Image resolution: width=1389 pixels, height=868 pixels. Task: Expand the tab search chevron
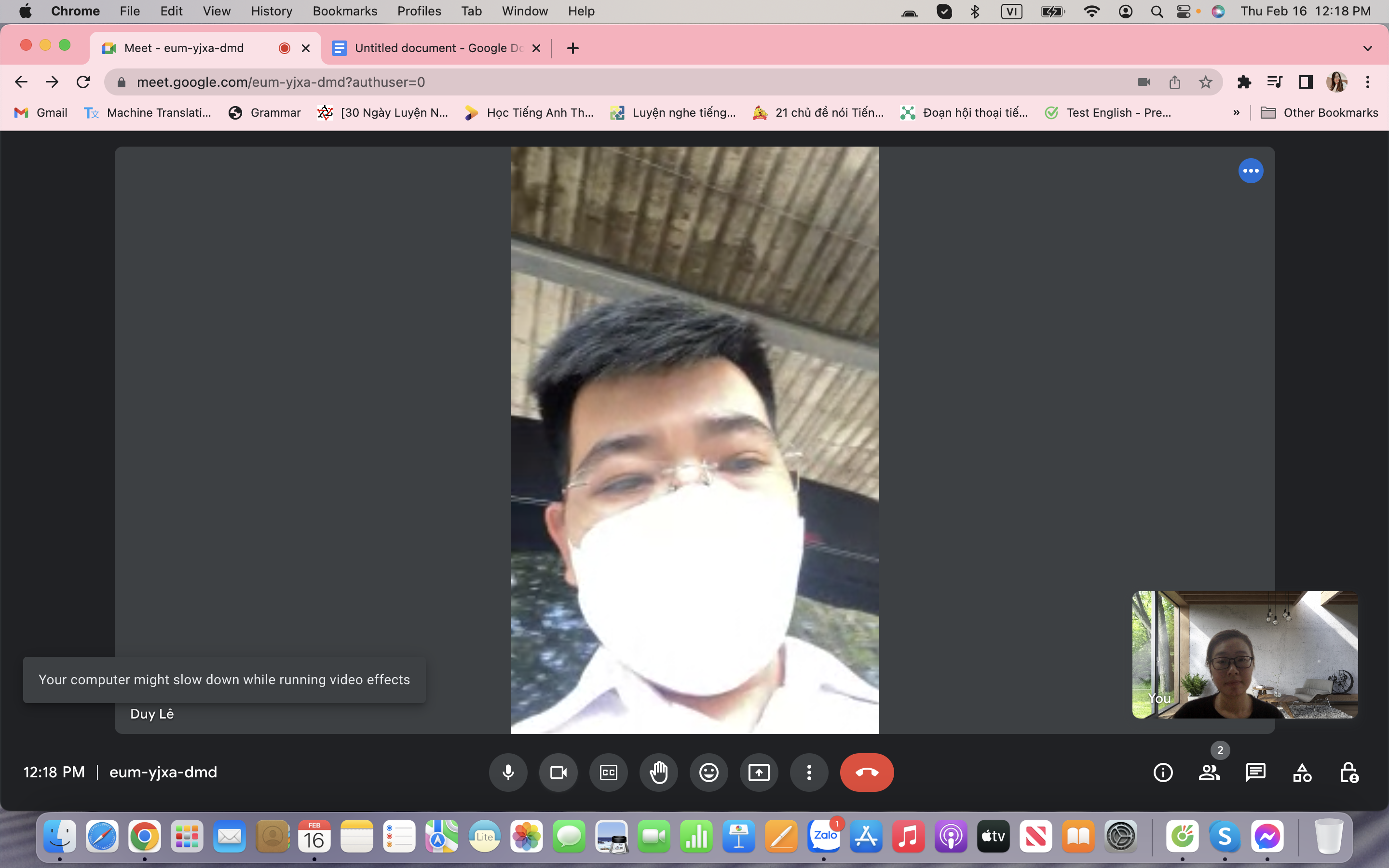pyautogui.click(x=1367, y=48)
